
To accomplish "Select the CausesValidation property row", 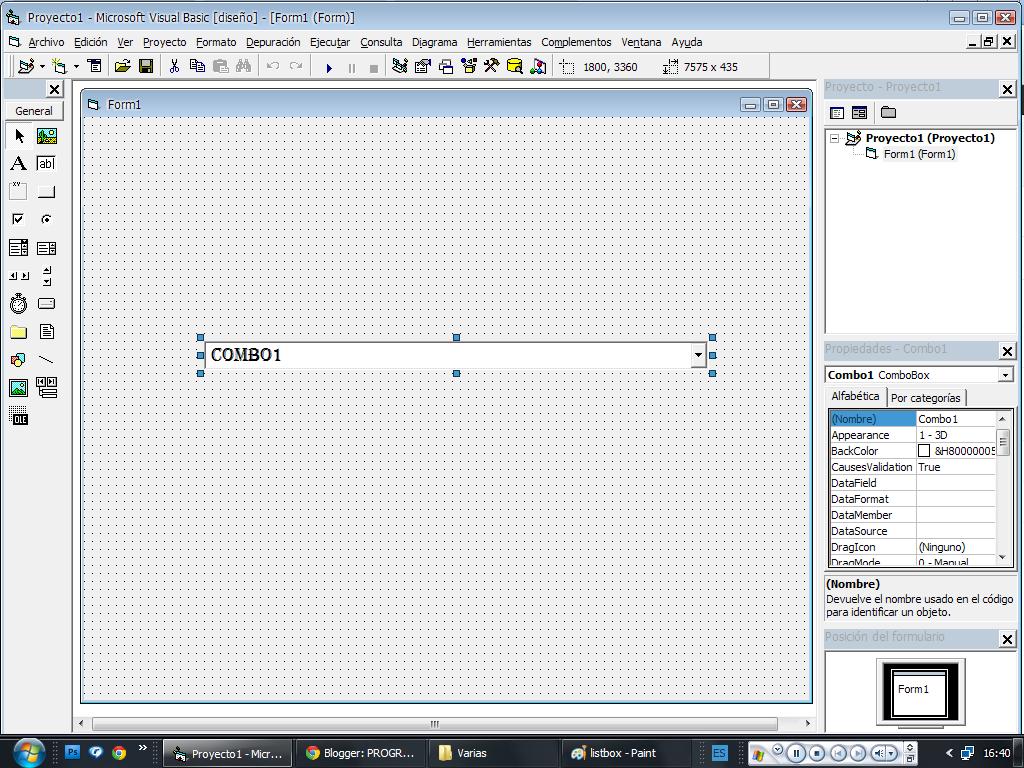I will 912,467.
